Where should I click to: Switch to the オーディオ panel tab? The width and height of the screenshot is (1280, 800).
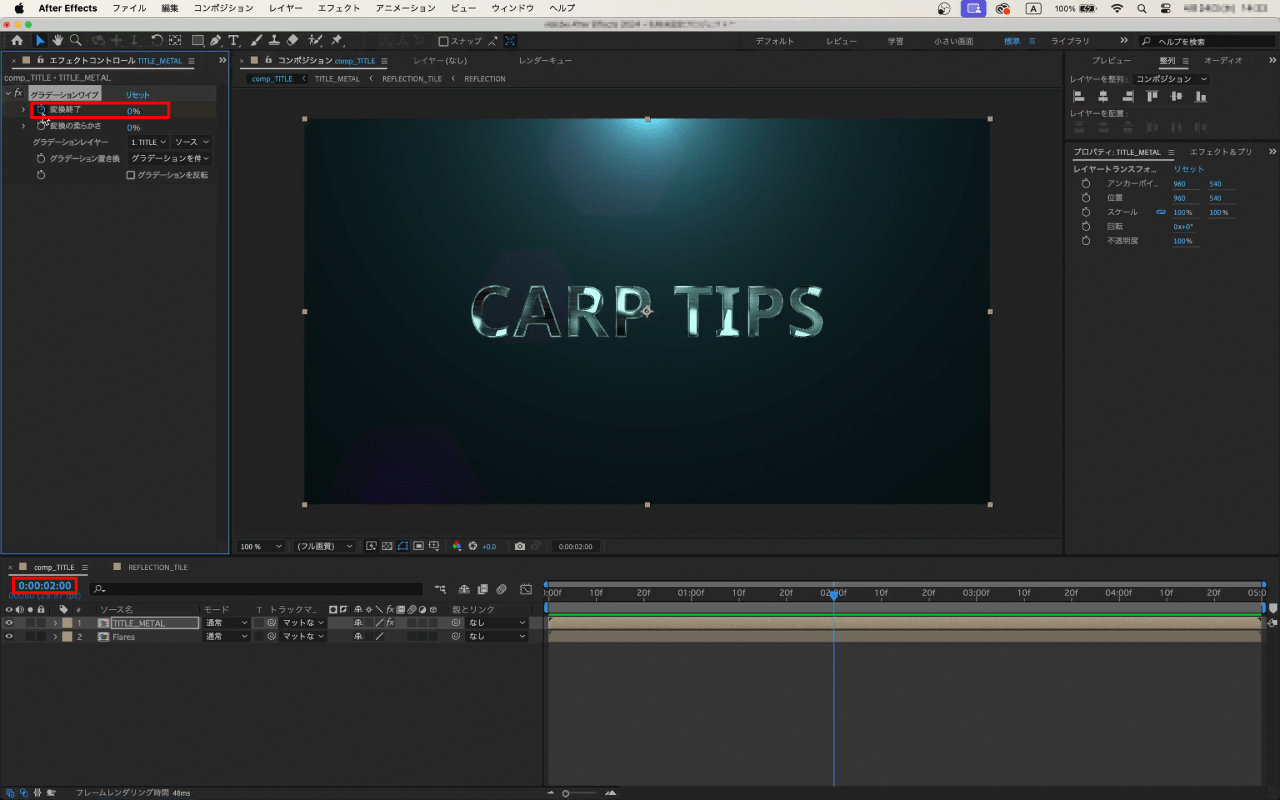click(1223, 60)
